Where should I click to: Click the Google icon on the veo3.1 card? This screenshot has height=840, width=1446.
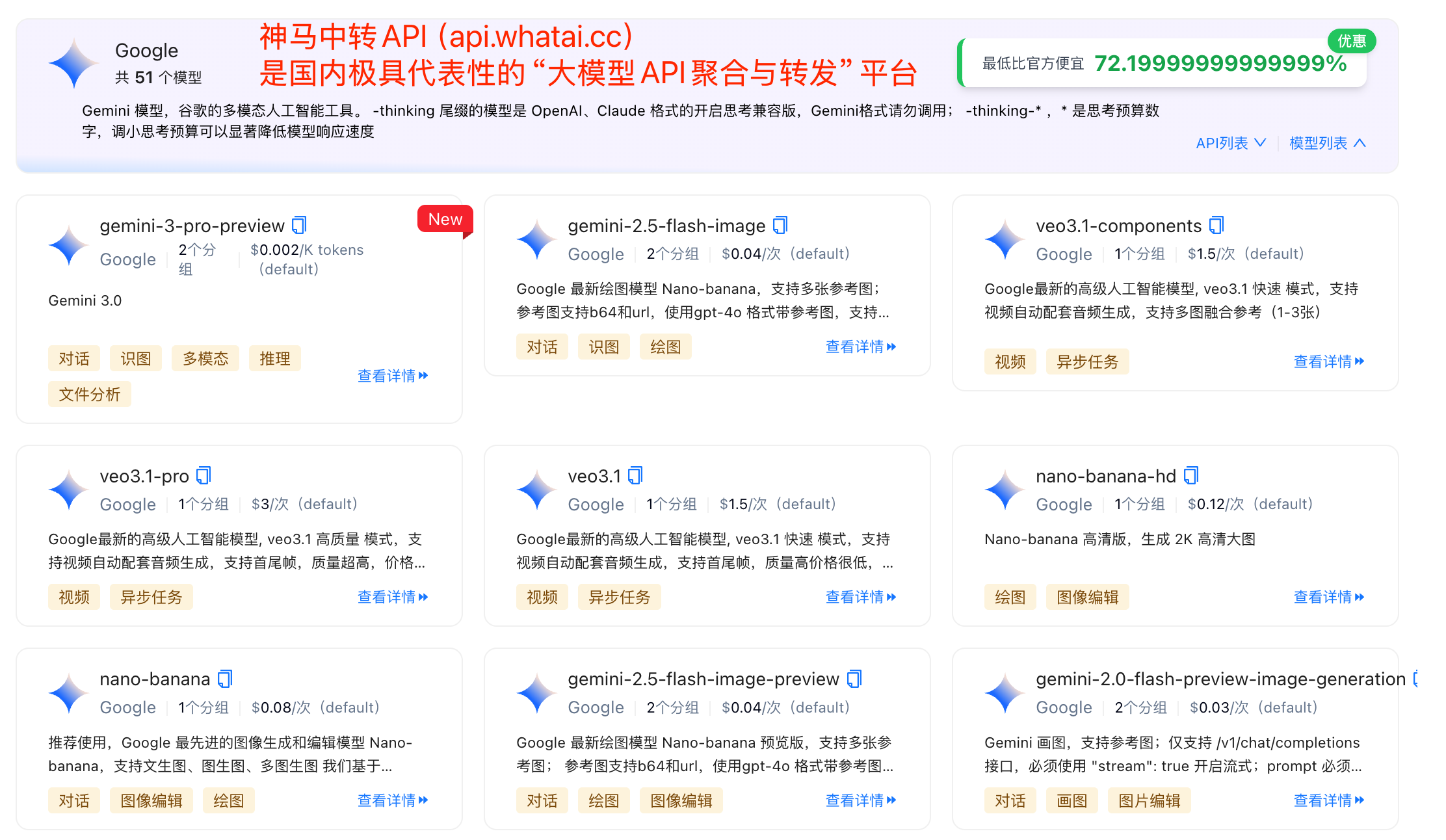[x=534, y=491]
